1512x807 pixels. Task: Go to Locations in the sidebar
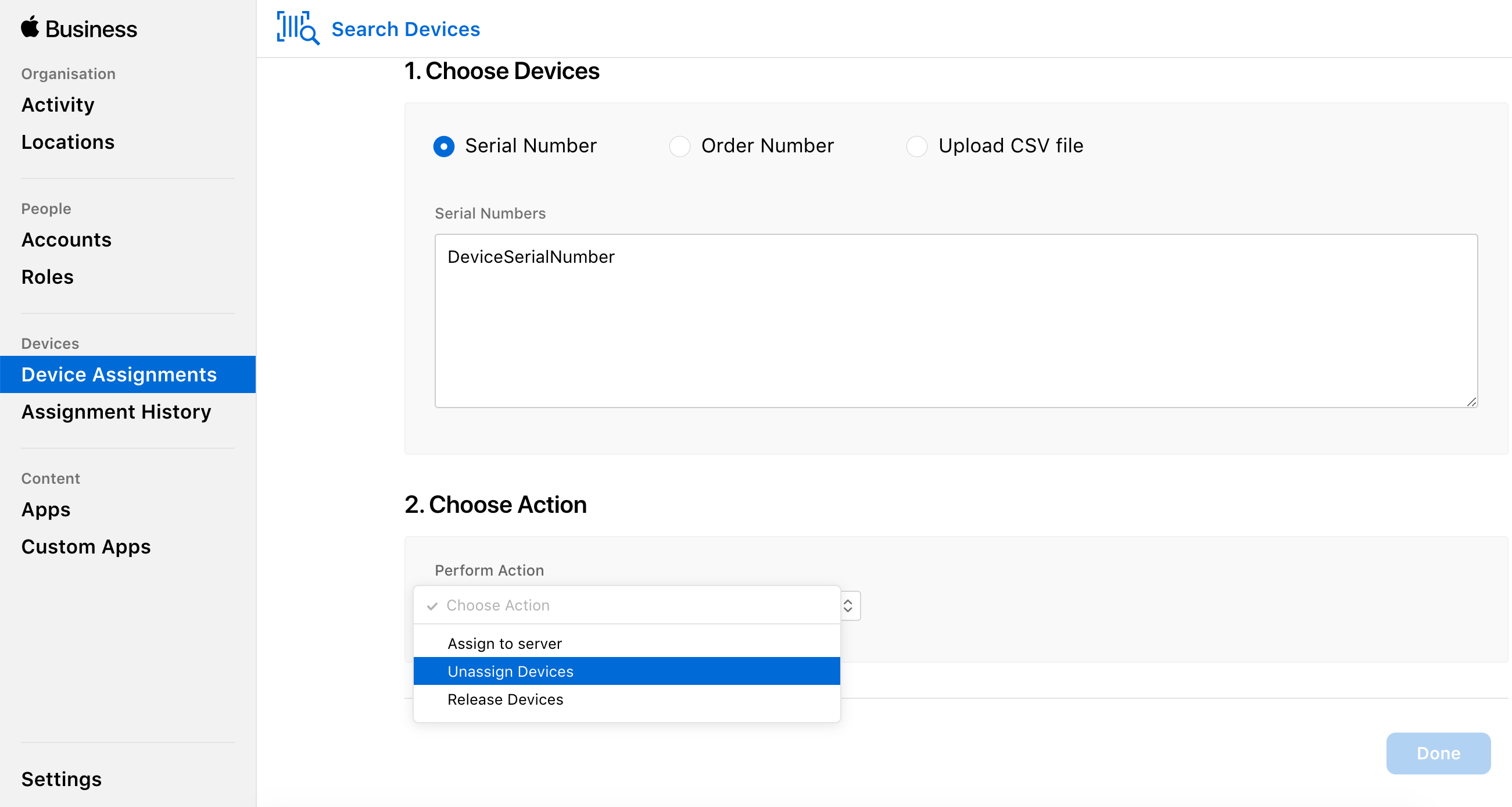(68, 142)
